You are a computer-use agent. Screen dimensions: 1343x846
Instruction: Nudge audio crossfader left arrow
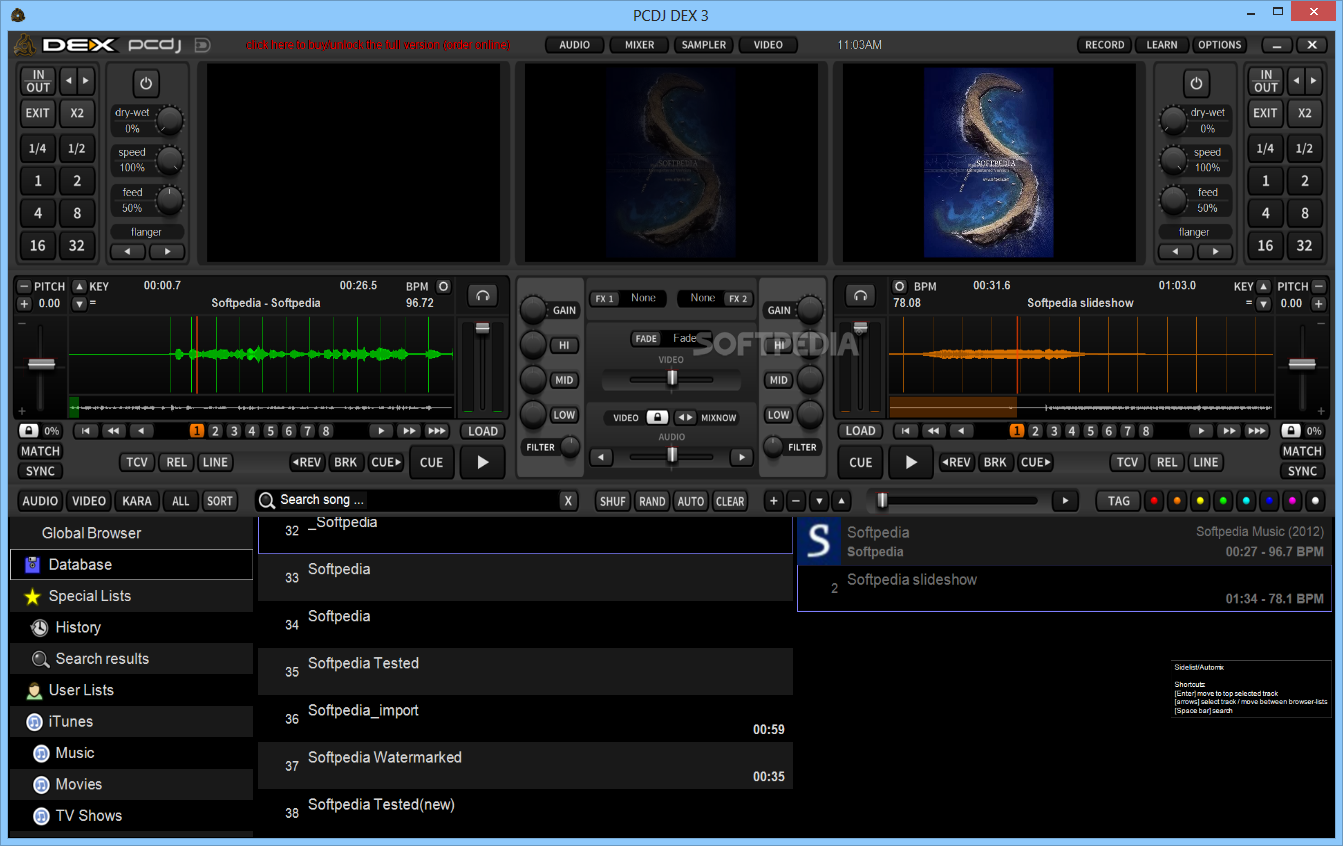pos(601,457)
